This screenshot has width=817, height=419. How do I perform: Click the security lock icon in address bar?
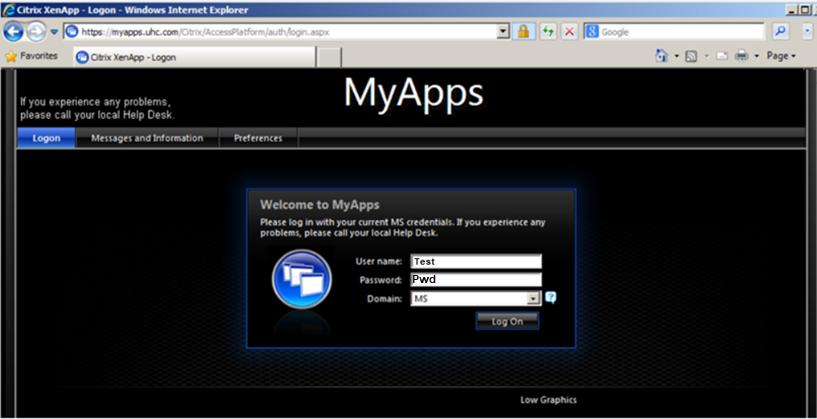(522, 32)
